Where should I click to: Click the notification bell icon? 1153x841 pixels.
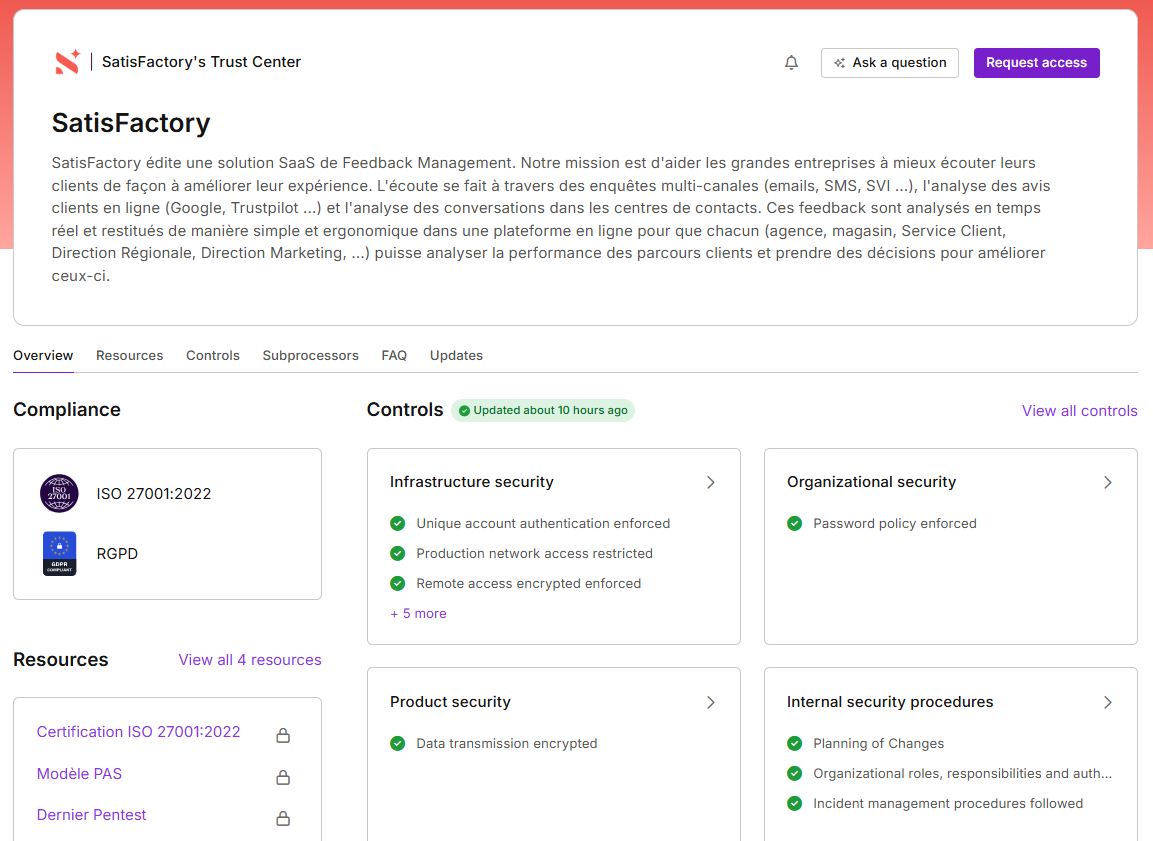[x=791, y=63]
